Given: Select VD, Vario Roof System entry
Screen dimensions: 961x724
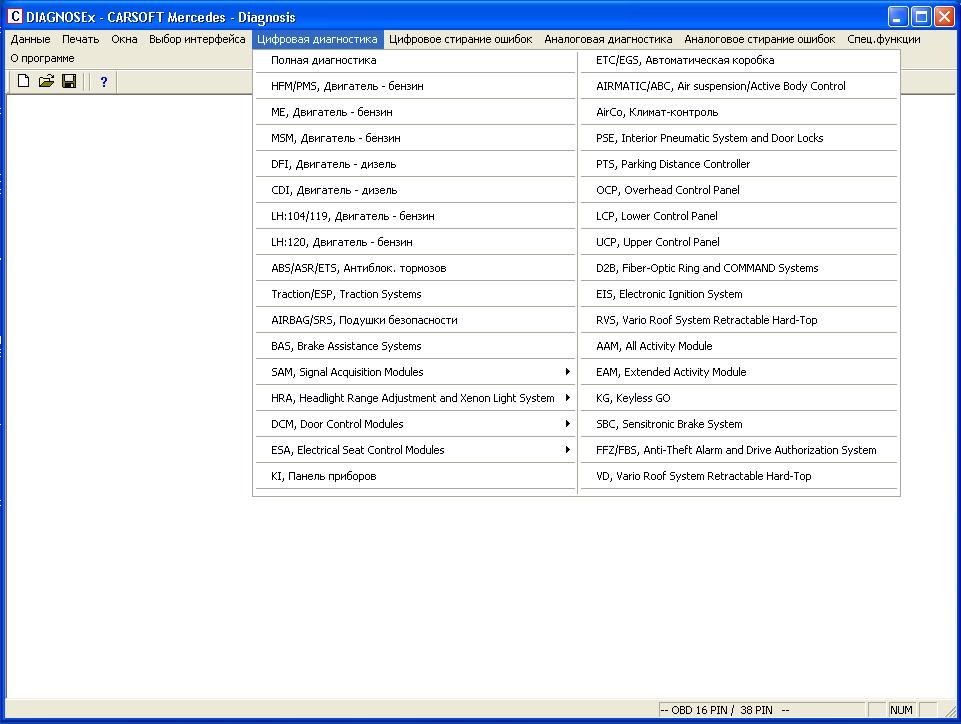Looking at the screenshot, I should click(x=739, y=476).
